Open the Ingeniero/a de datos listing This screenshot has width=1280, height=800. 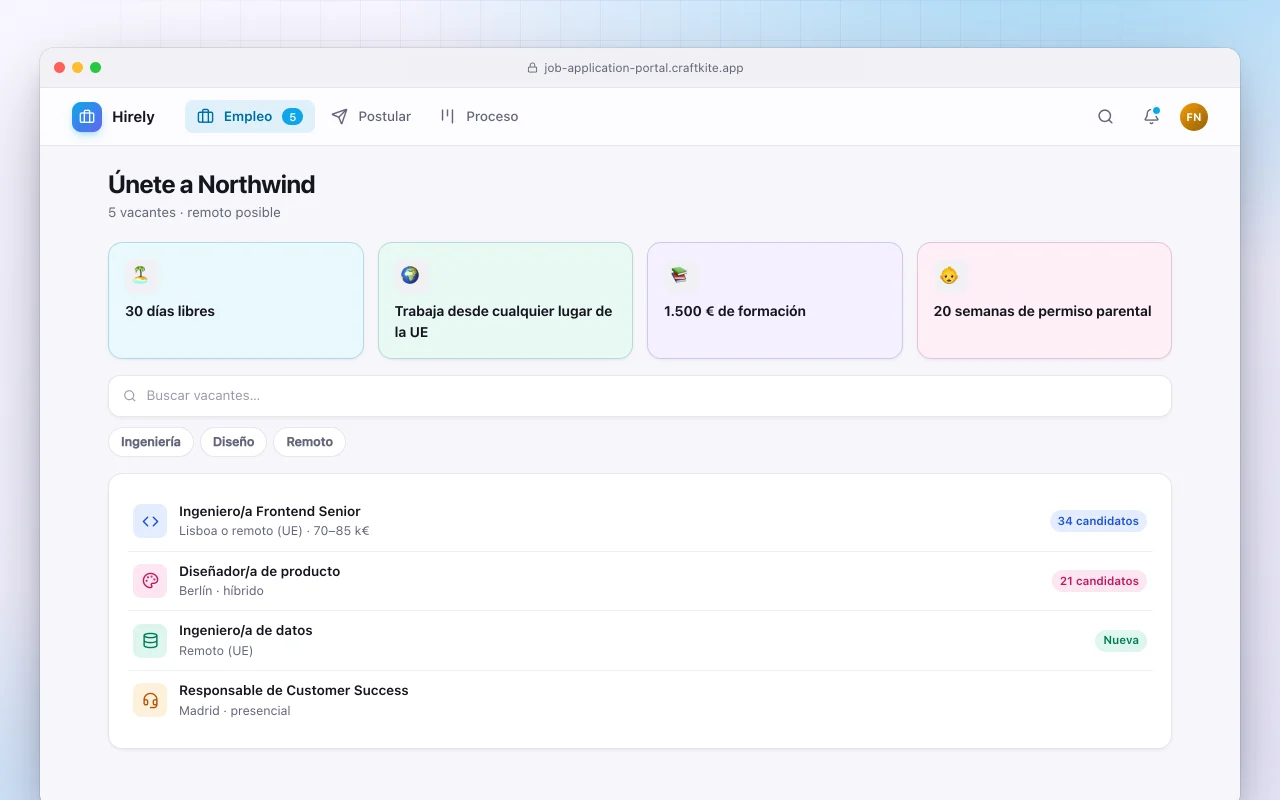click(x=640, y=641)
